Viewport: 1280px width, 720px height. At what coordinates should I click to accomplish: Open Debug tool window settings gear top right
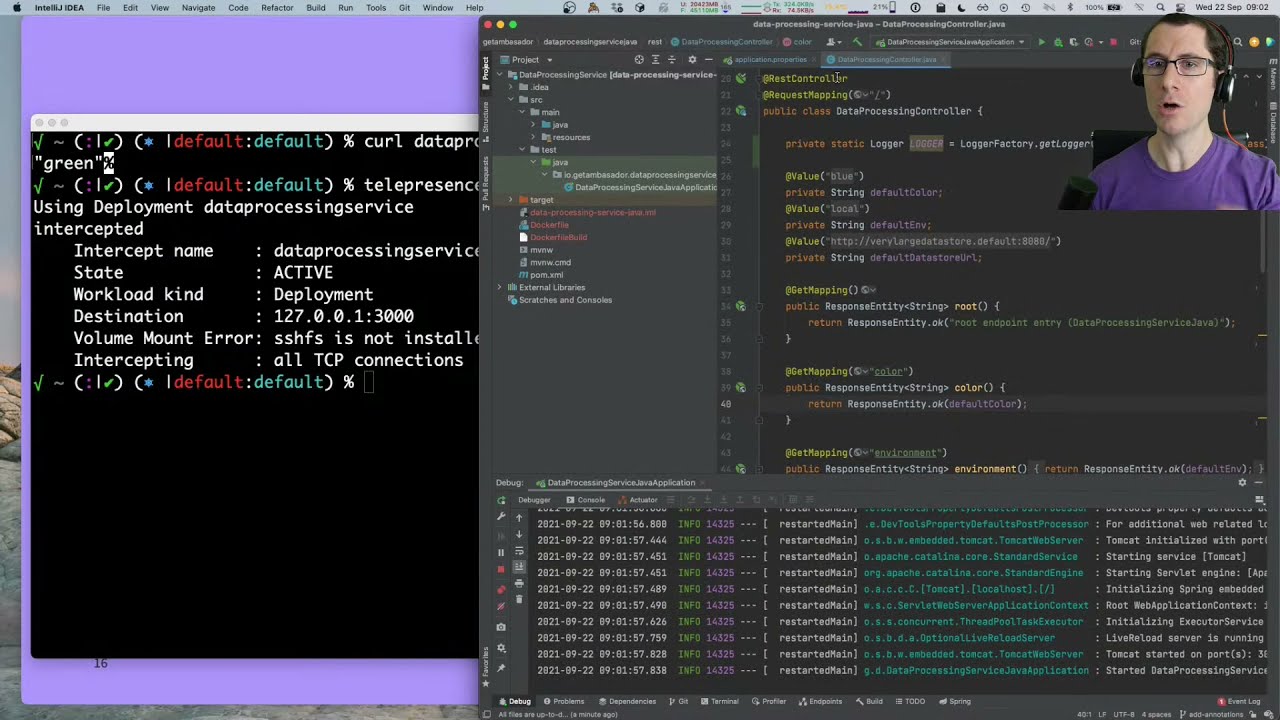1243,483
